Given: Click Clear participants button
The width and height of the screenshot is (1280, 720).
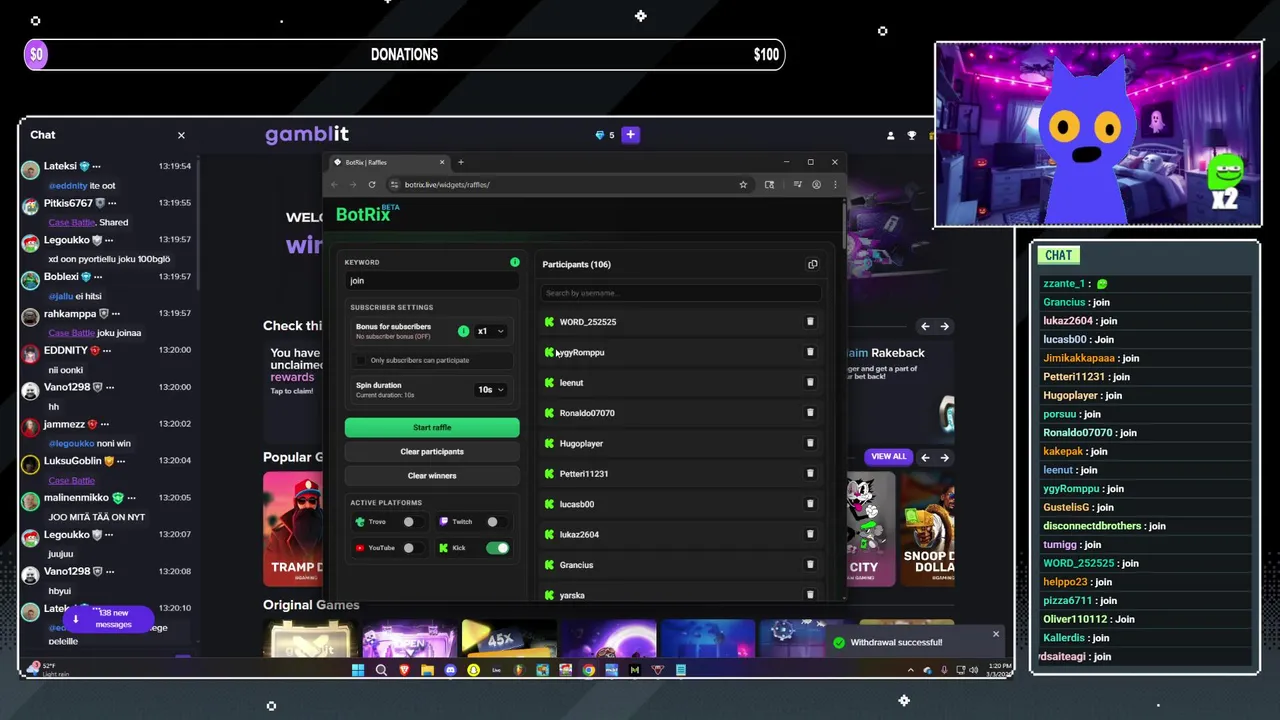Looking at the screenshot, I should (432, 452).
